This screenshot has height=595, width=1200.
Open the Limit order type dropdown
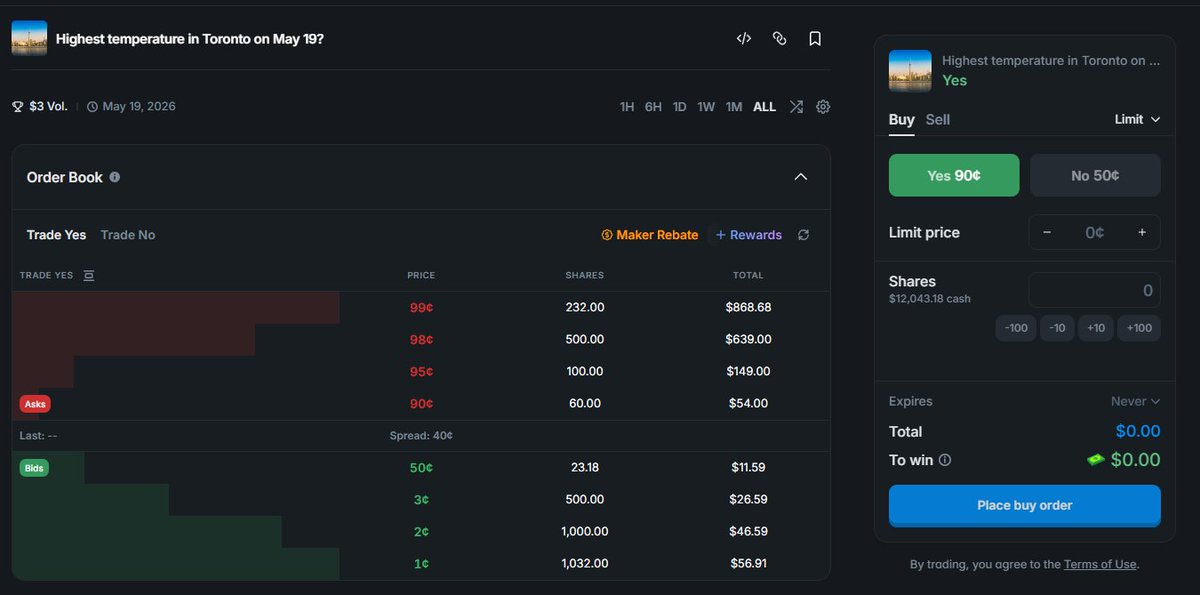pos(1138,119)
